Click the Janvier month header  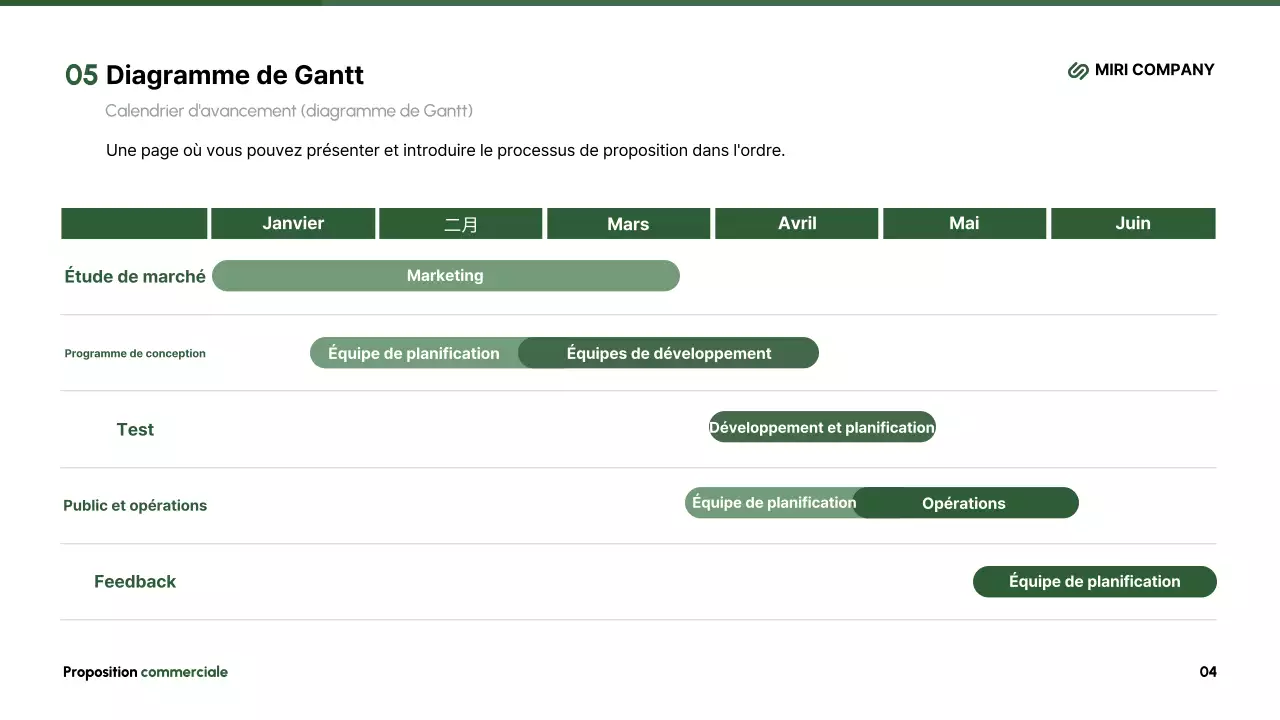(293, 223)
